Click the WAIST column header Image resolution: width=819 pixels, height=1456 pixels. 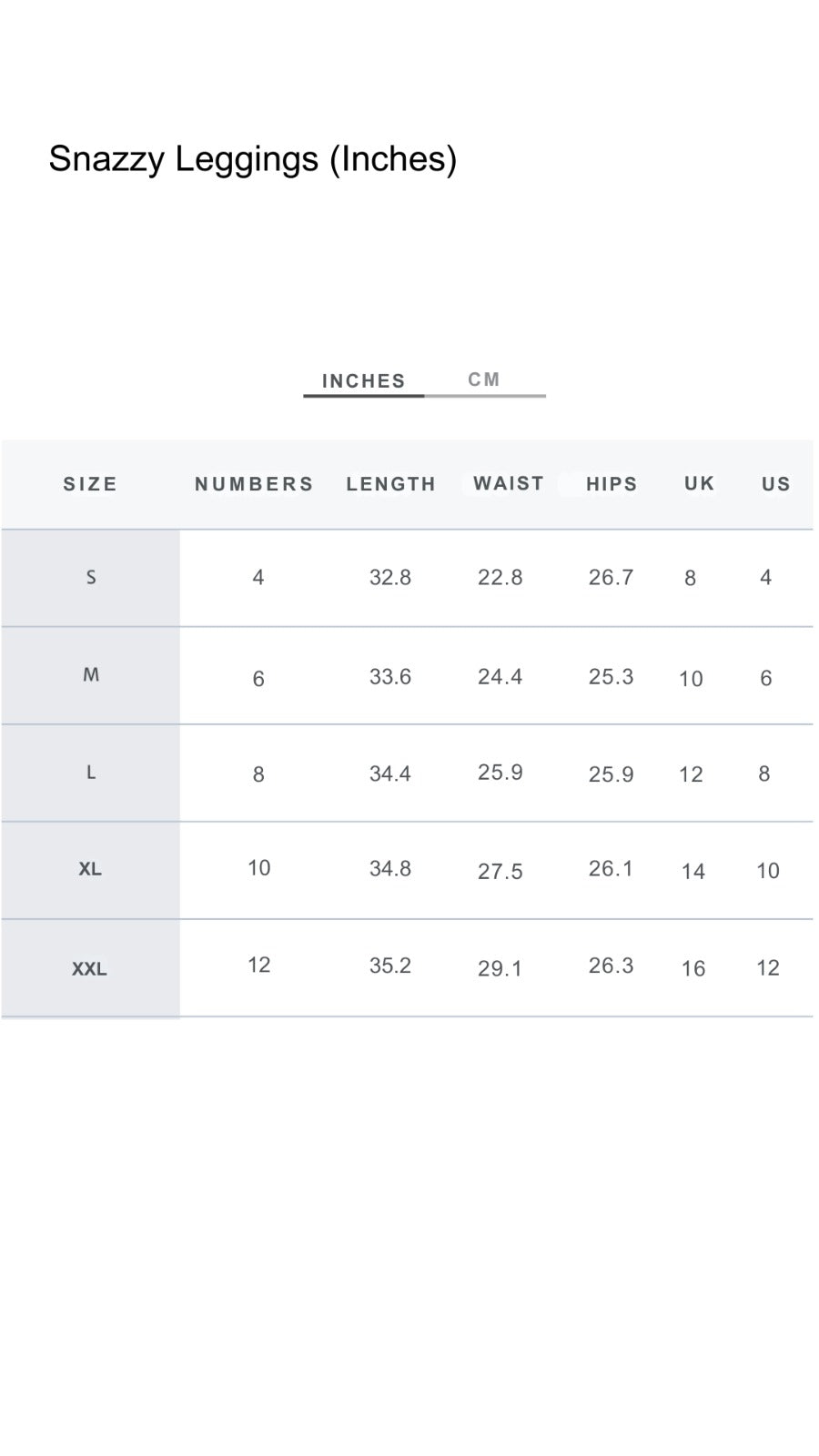pos(509,483)
